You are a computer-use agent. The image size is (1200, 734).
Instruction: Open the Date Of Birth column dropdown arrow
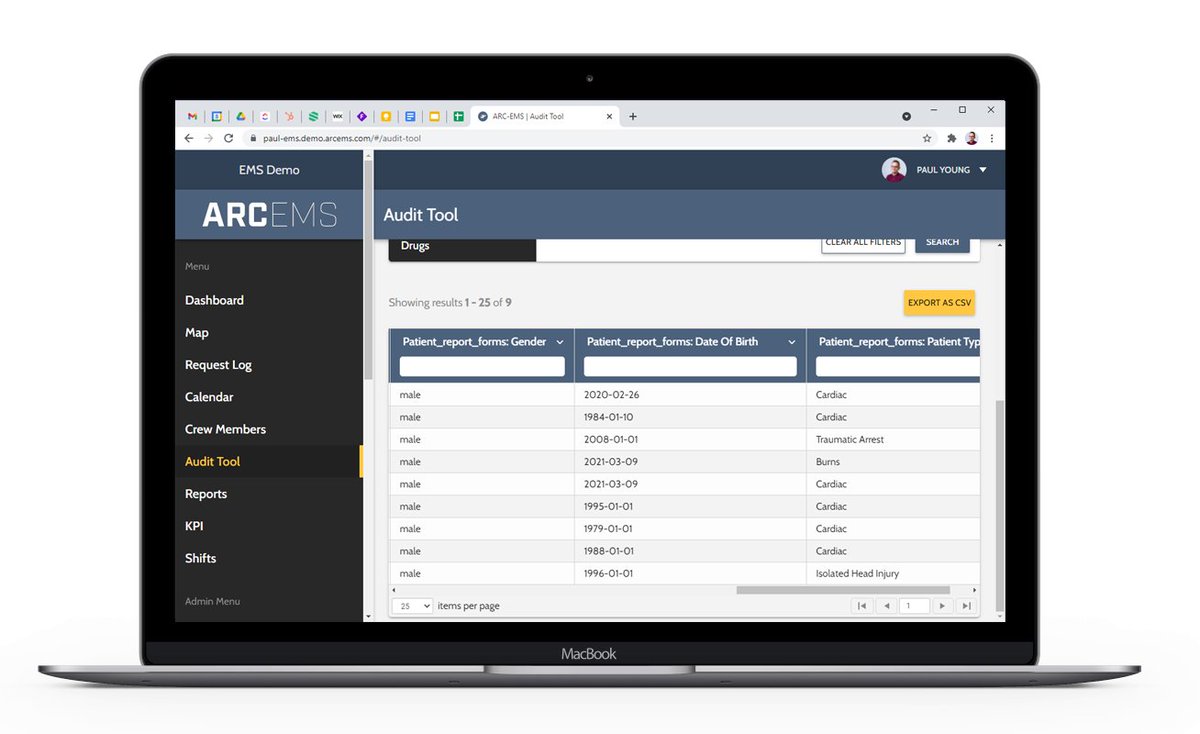pos(792,342)
